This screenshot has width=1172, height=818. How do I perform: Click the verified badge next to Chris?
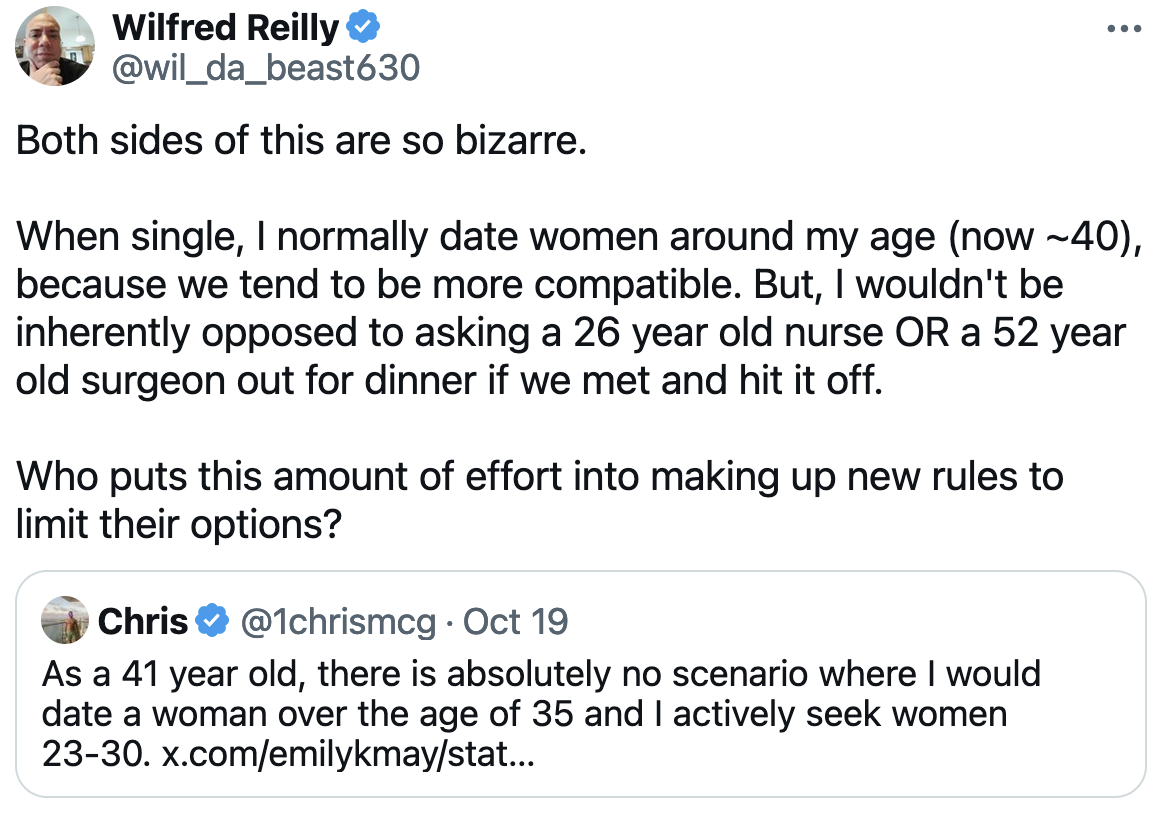pos(211,622)
